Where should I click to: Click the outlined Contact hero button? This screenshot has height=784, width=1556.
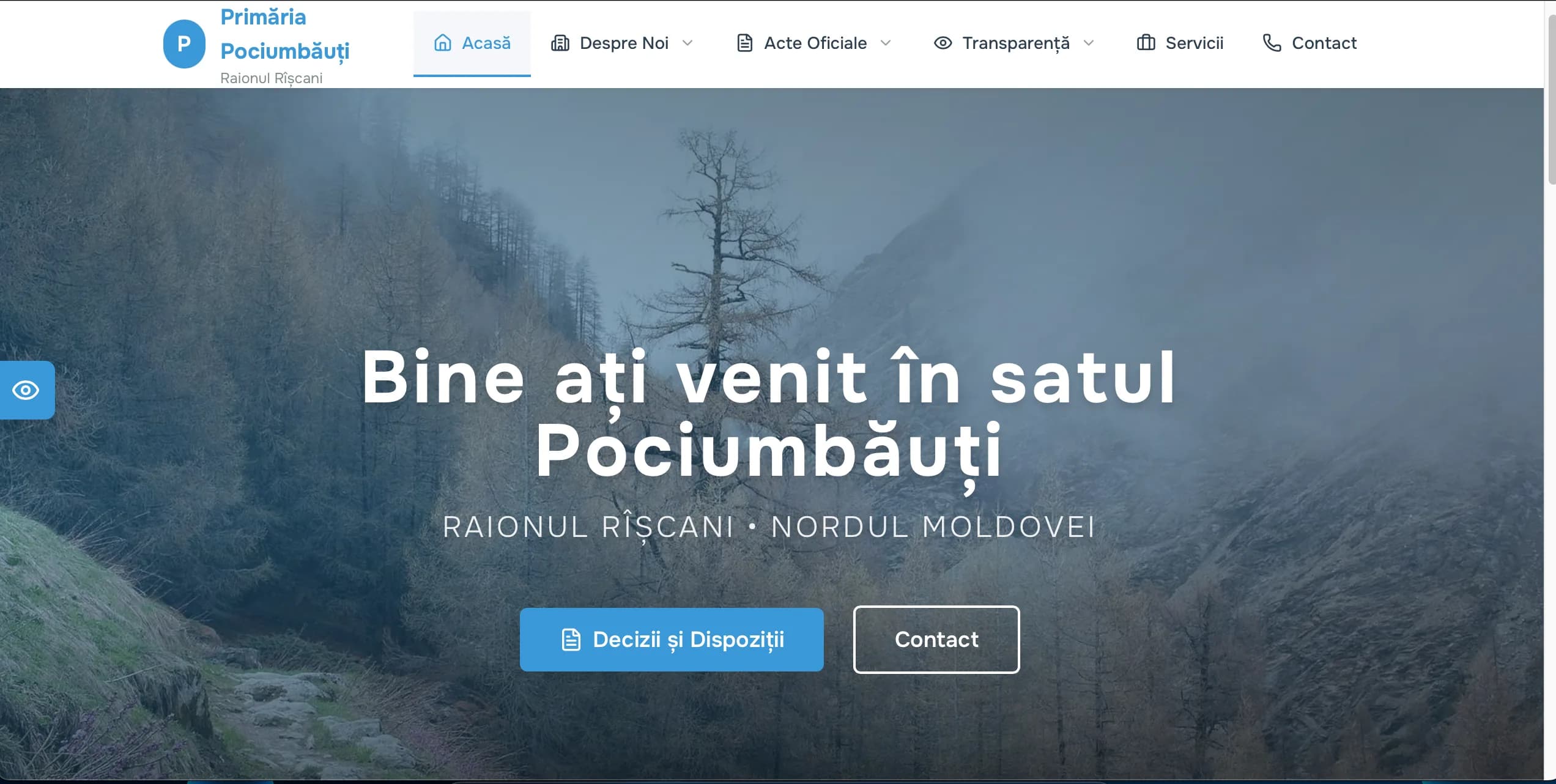pyautogui.click(x=936, y=640)
